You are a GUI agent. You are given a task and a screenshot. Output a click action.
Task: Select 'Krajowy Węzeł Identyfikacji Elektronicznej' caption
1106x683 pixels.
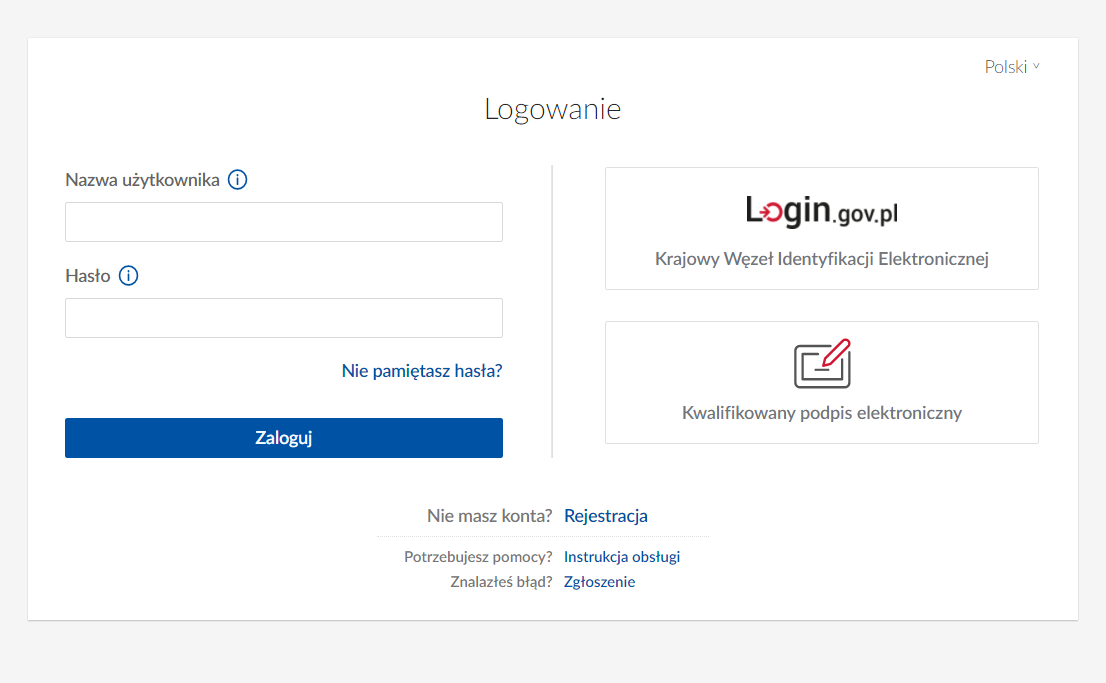[x=821, y=259]
